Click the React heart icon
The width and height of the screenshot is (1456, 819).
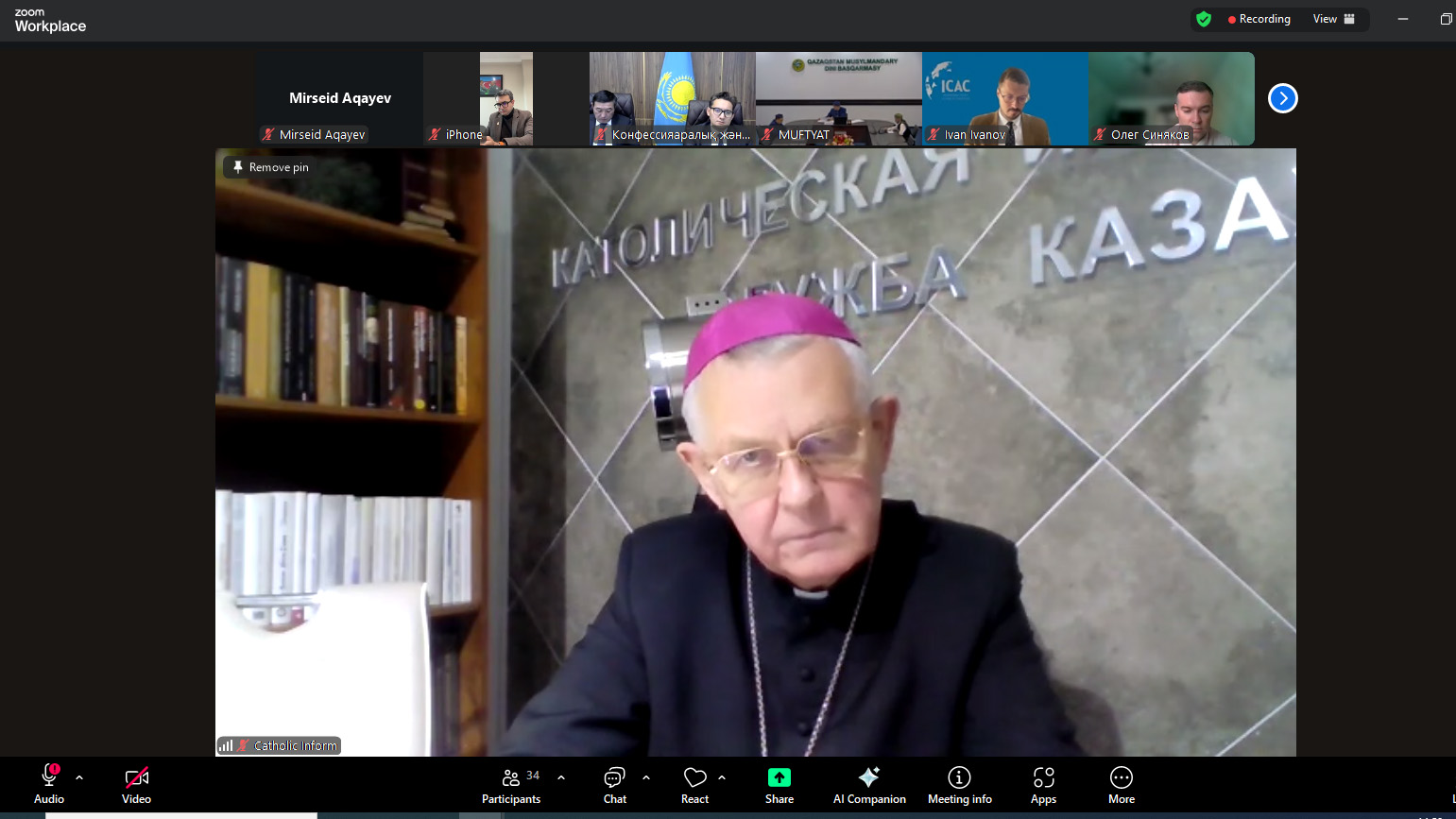point(695,784)
